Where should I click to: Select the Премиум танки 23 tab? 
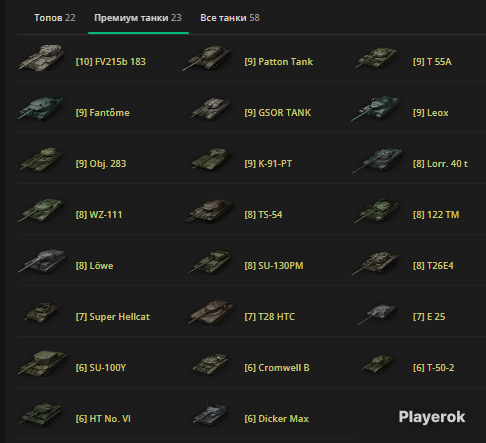click(x=138, y=18)
